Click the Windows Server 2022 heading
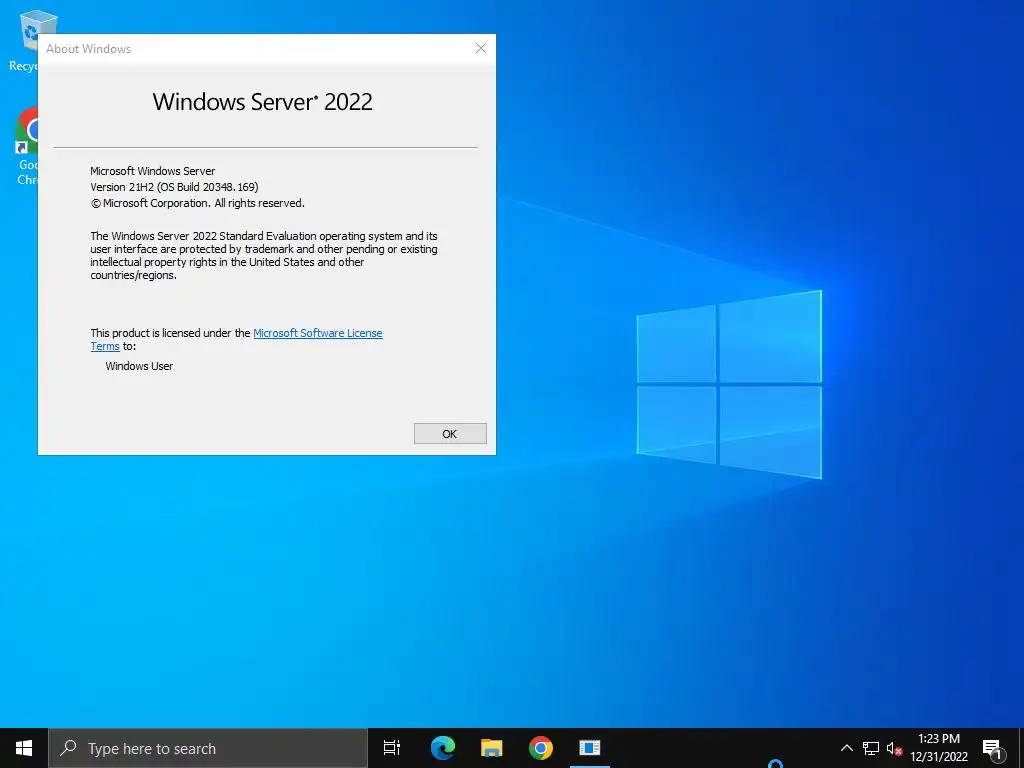 [263, 102]
